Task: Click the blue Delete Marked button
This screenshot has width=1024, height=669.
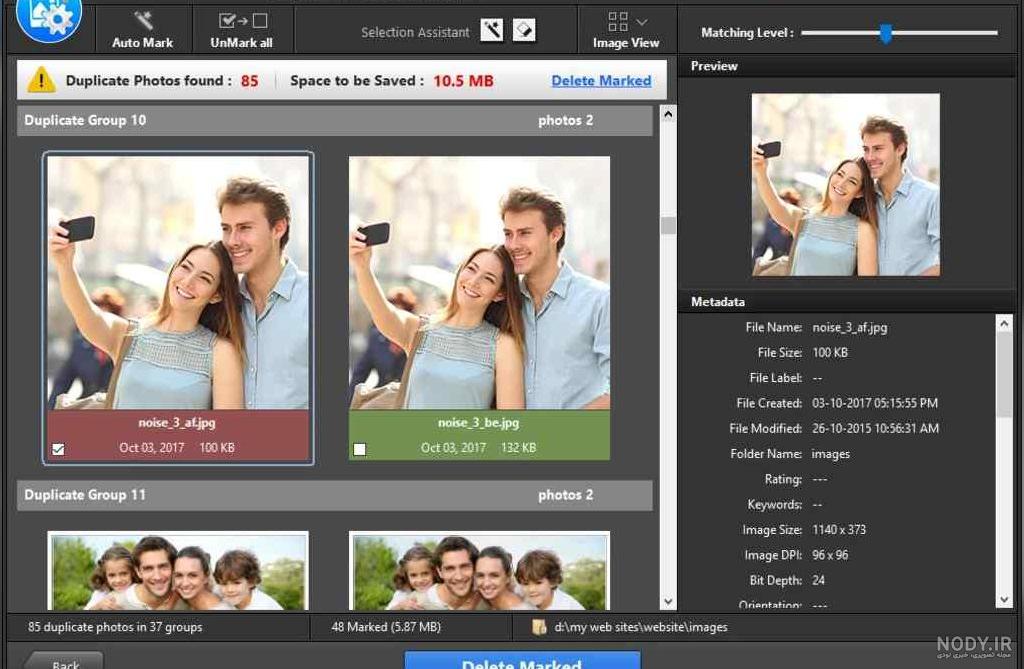Action: click(x=522, y=660)
